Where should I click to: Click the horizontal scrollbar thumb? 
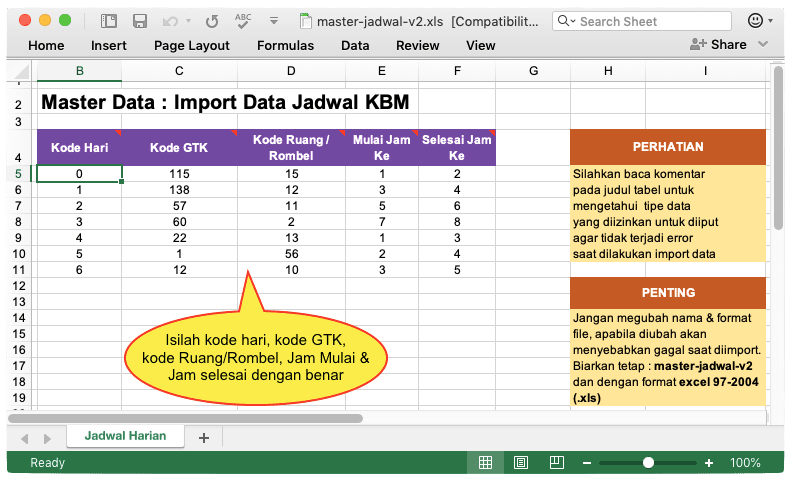[185, 418]
